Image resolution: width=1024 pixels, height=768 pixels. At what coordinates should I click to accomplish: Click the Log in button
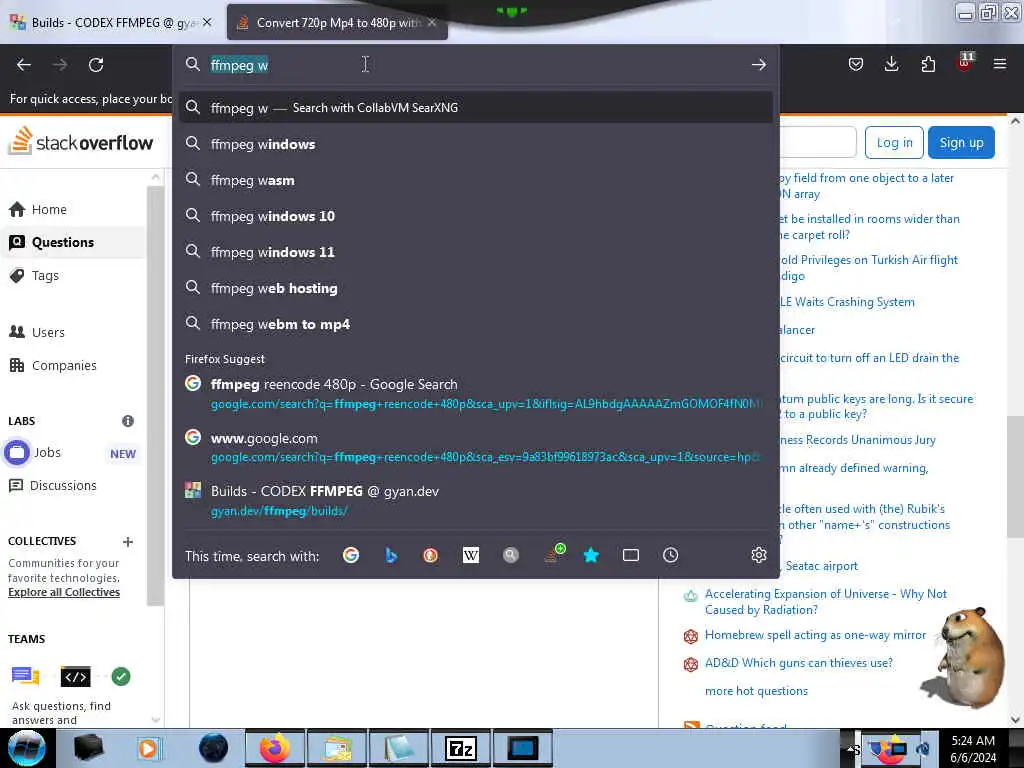pos(894,142)
